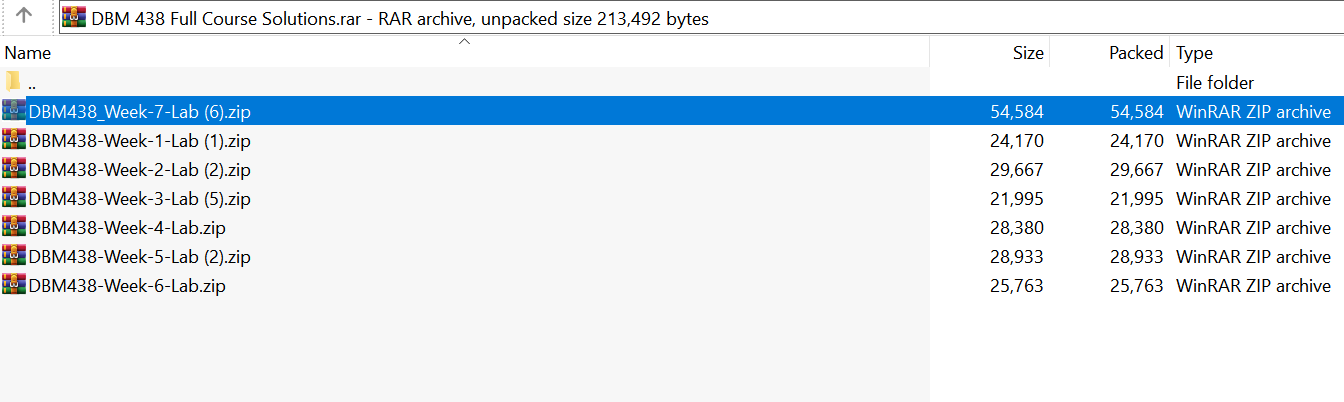Select the DBM438-Week-6-Lab.zip file name

[127, 285]
